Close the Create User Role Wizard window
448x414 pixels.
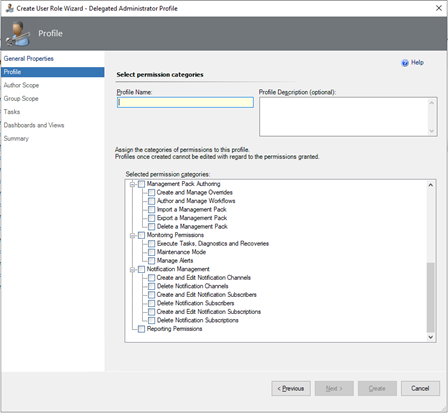439,8
